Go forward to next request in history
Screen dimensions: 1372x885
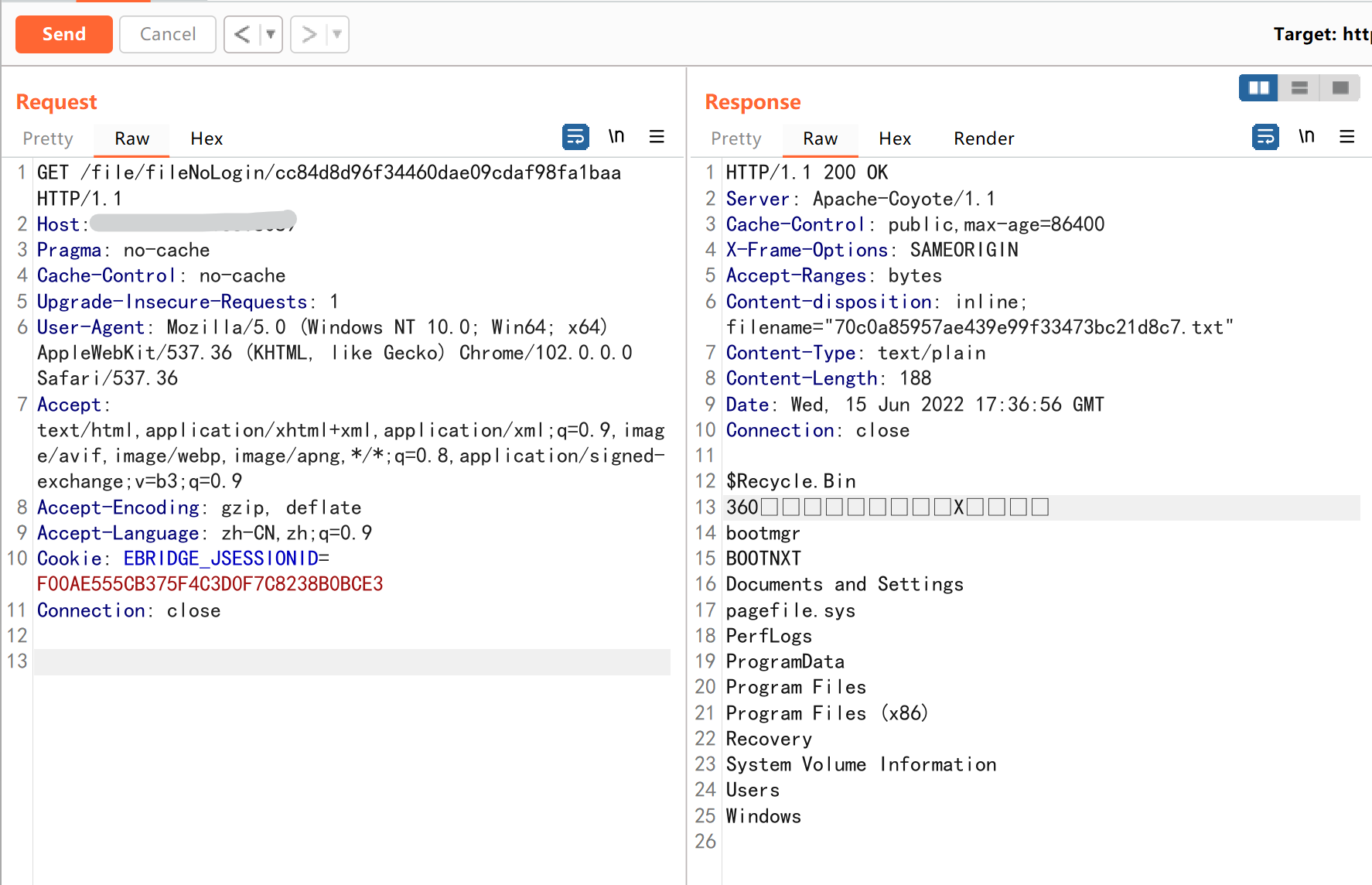pos(309,34)
